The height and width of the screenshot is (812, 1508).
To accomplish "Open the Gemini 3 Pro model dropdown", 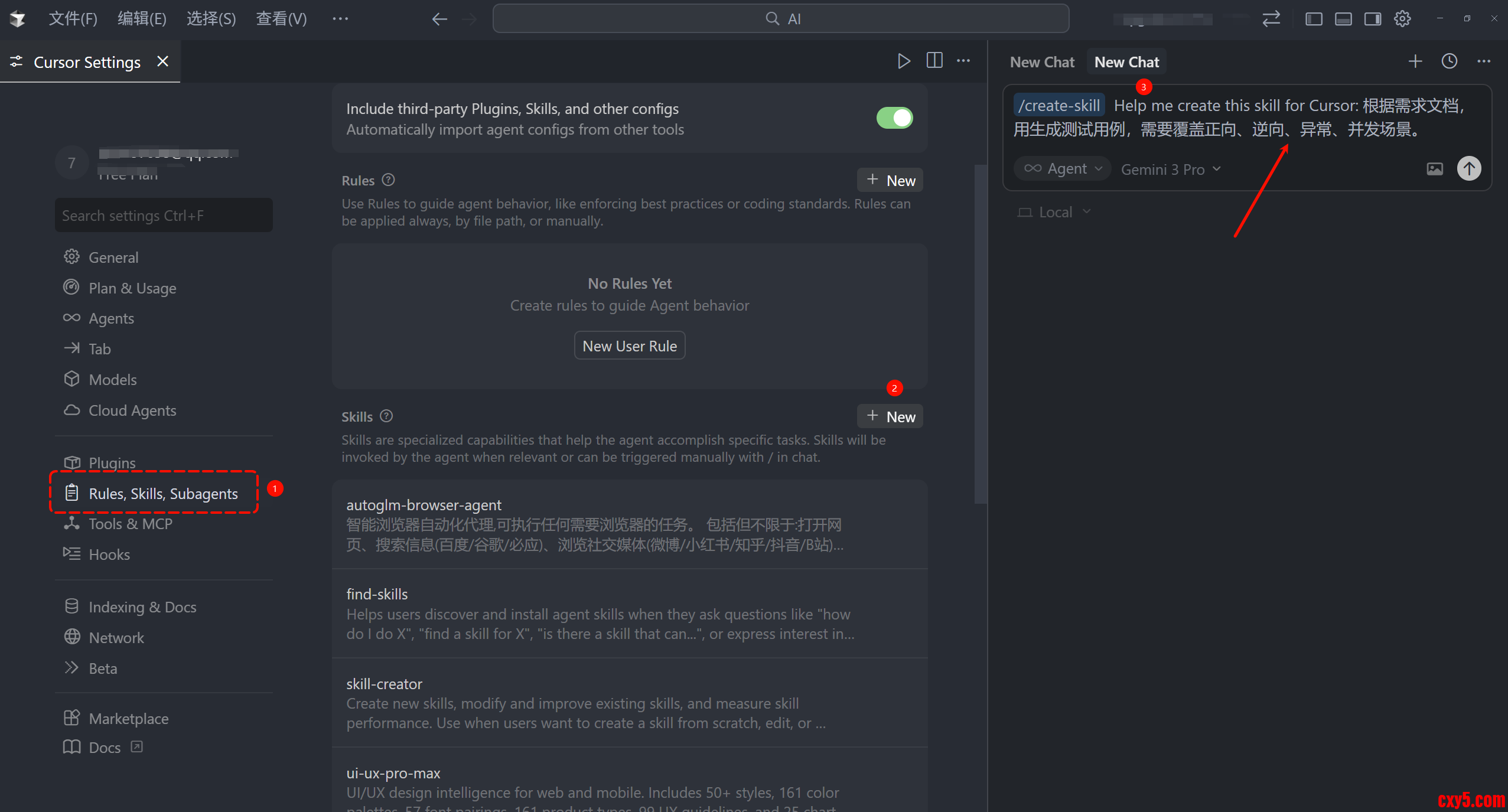I will click(x=1170, y=169).
